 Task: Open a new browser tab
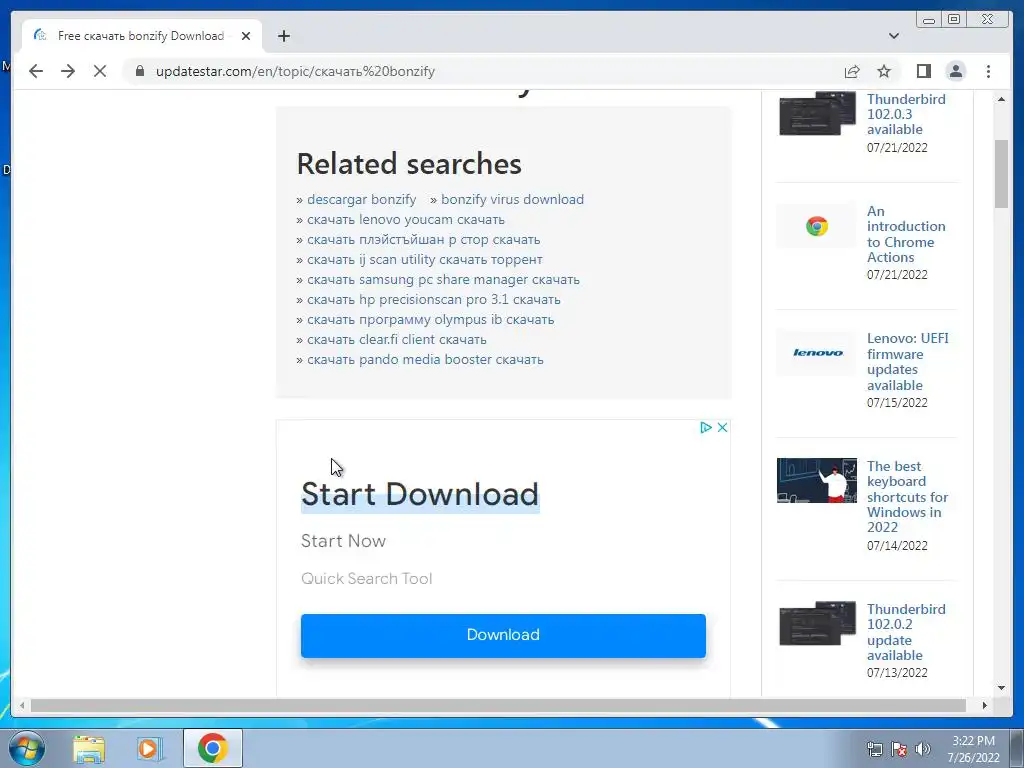[283, 36]
